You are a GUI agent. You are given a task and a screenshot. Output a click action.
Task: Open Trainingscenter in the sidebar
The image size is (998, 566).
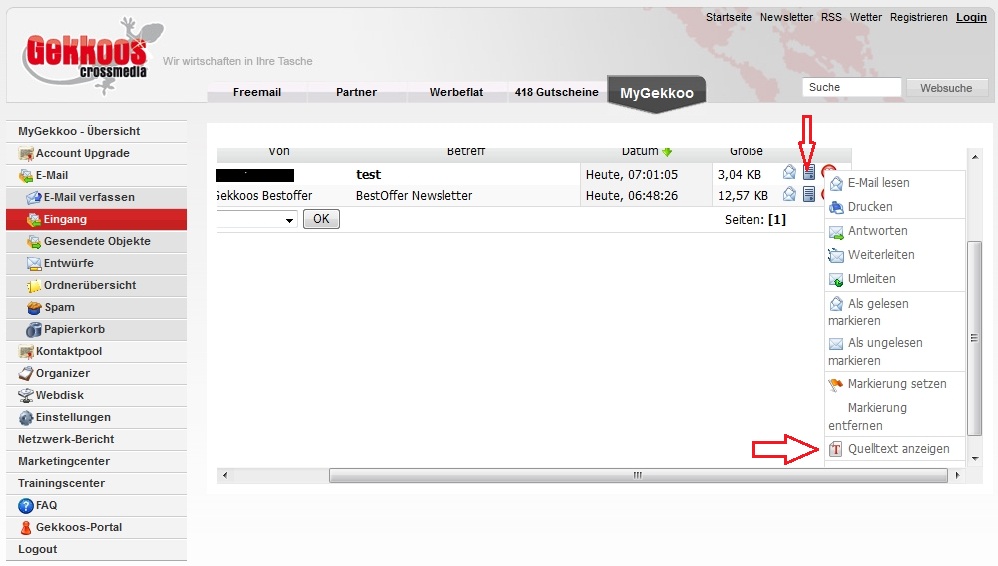pyautogui.click(x=97, y=483)
